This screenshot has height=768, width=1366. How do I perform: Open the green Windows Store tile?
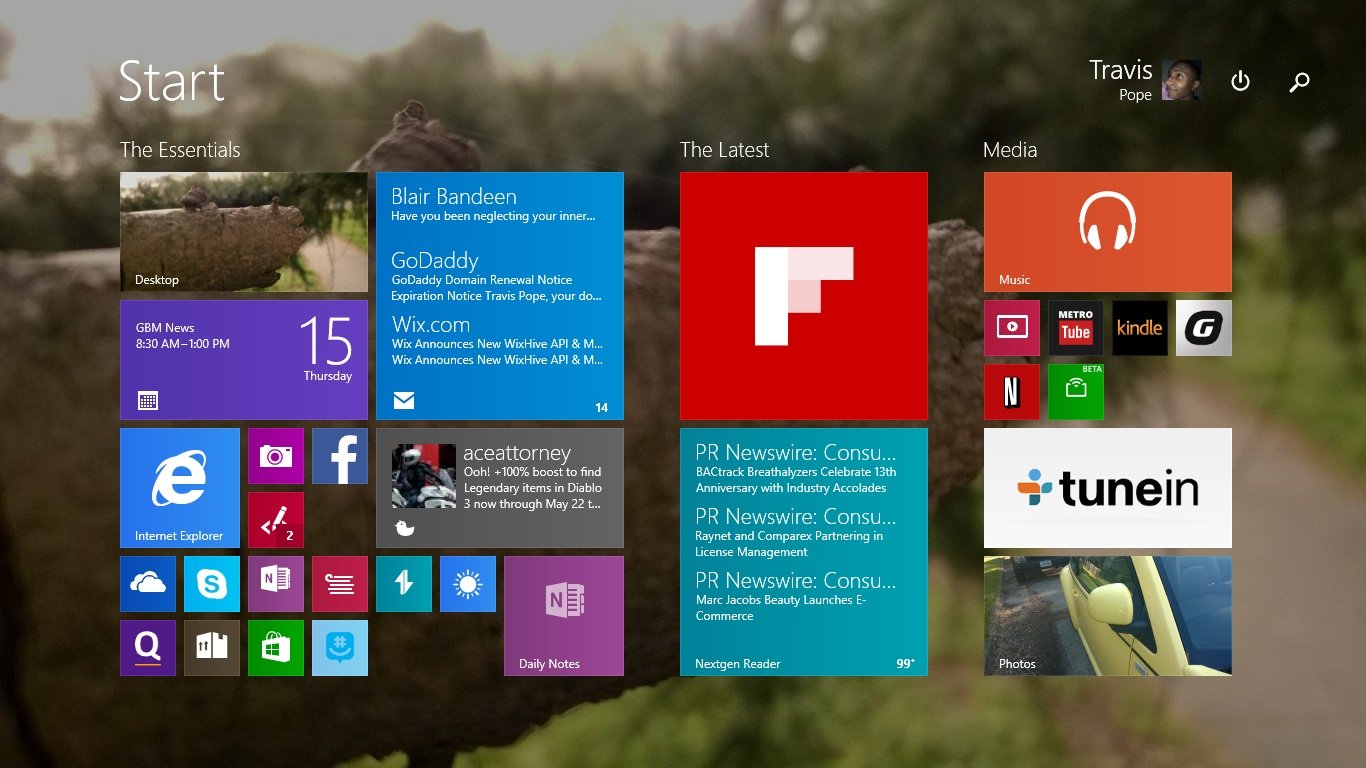276,648
